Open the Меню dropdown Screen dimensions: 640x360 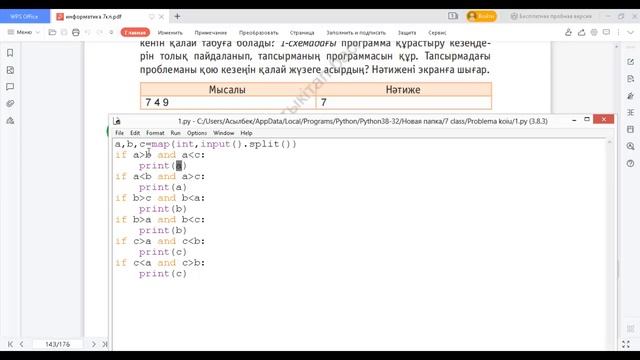pyautogui.click(x=24, y=32)
